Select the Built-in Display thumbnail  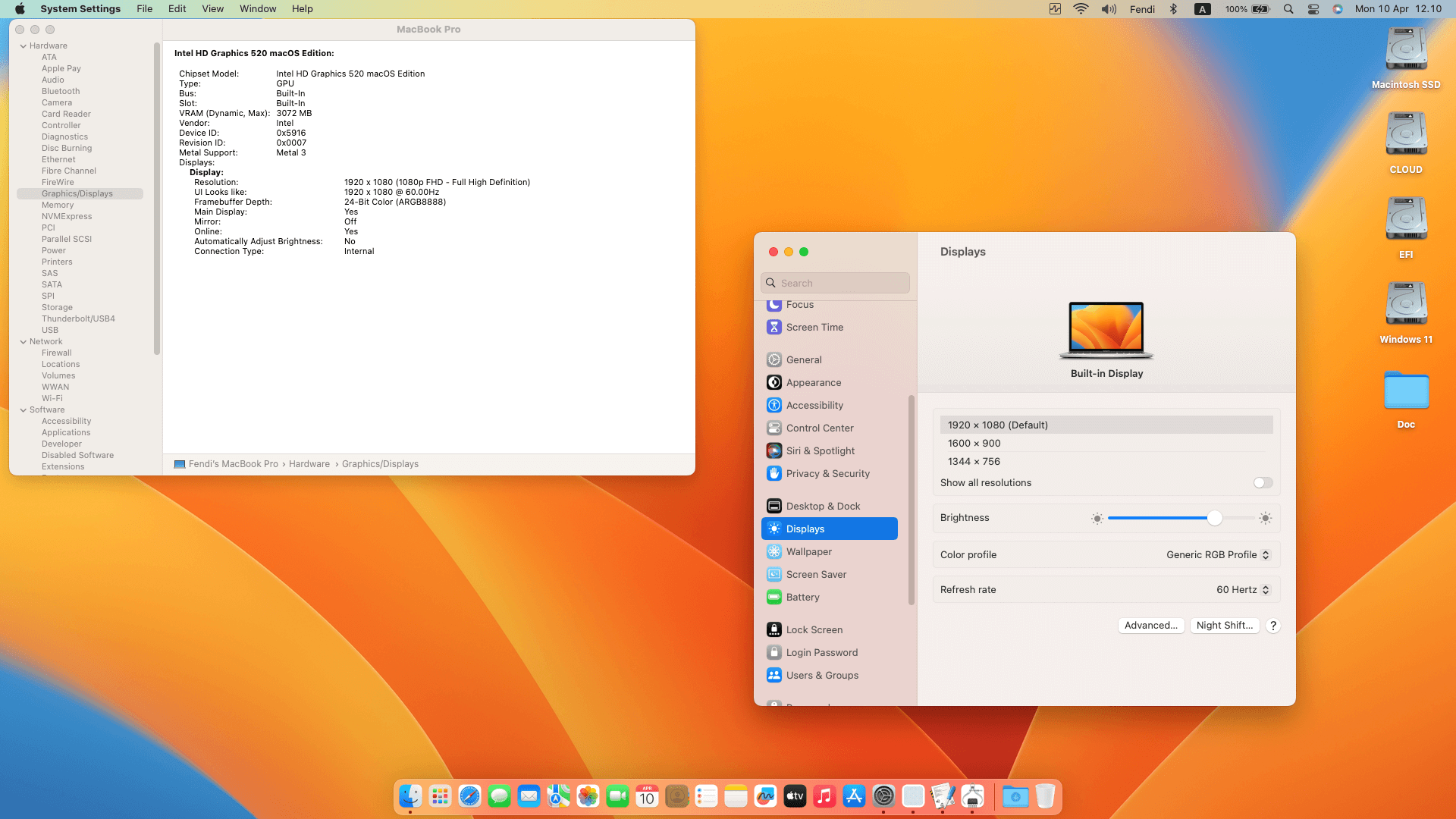tap(1106, 331)
